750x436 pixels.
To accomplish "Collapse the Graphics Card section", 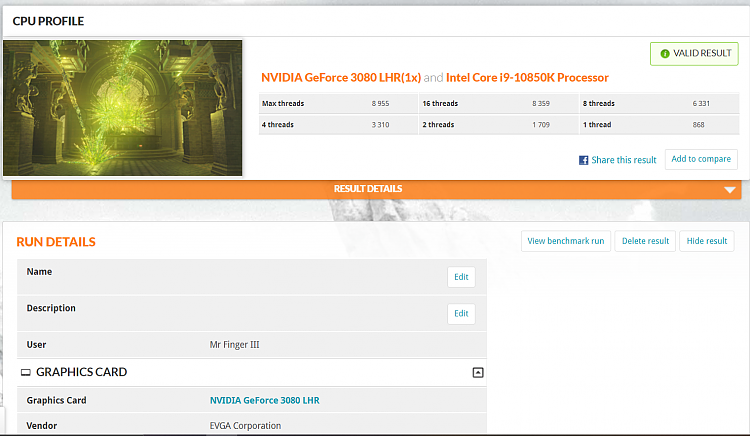I will coord(478,372).
